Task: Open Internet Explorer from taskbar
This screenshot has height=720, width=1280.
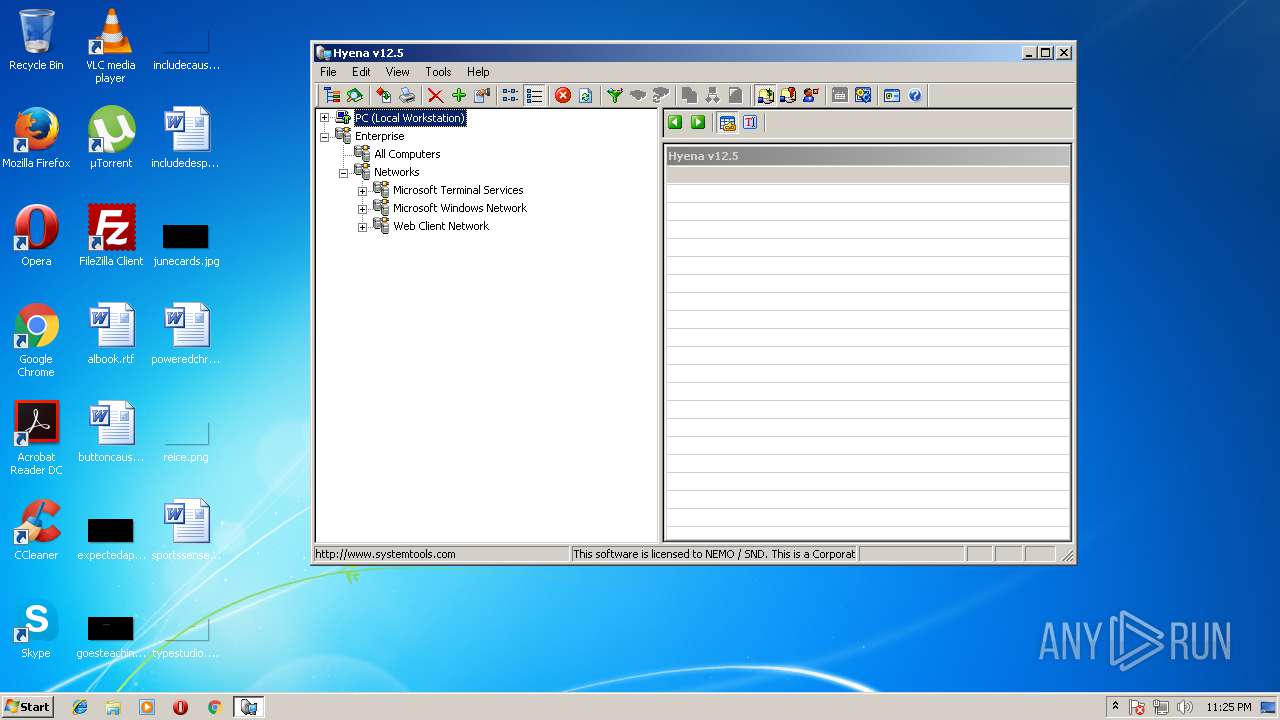Action: (x=80, y=707)
